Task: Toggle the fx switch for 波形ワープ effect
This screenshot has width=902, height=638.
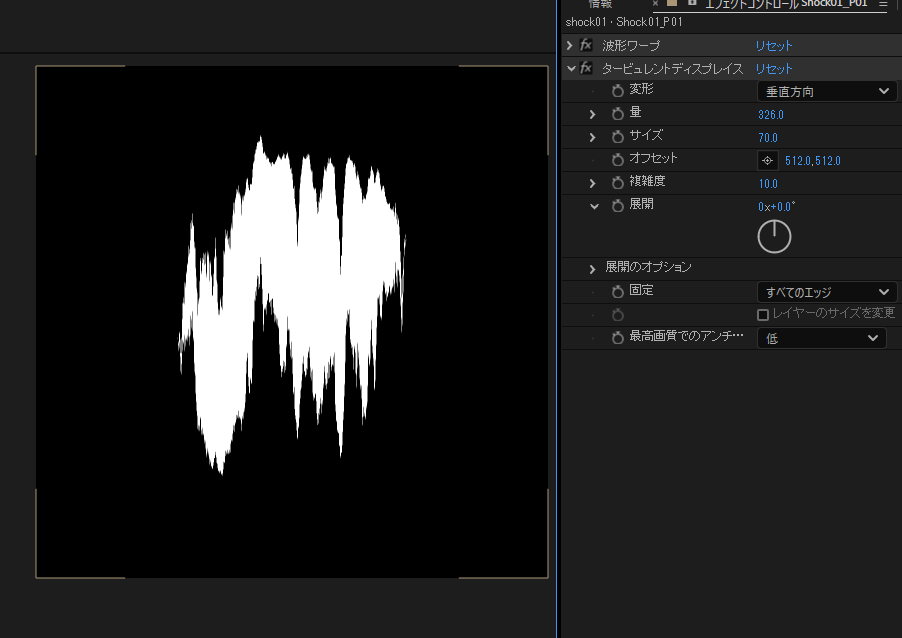Action: (x=586, y=46)
